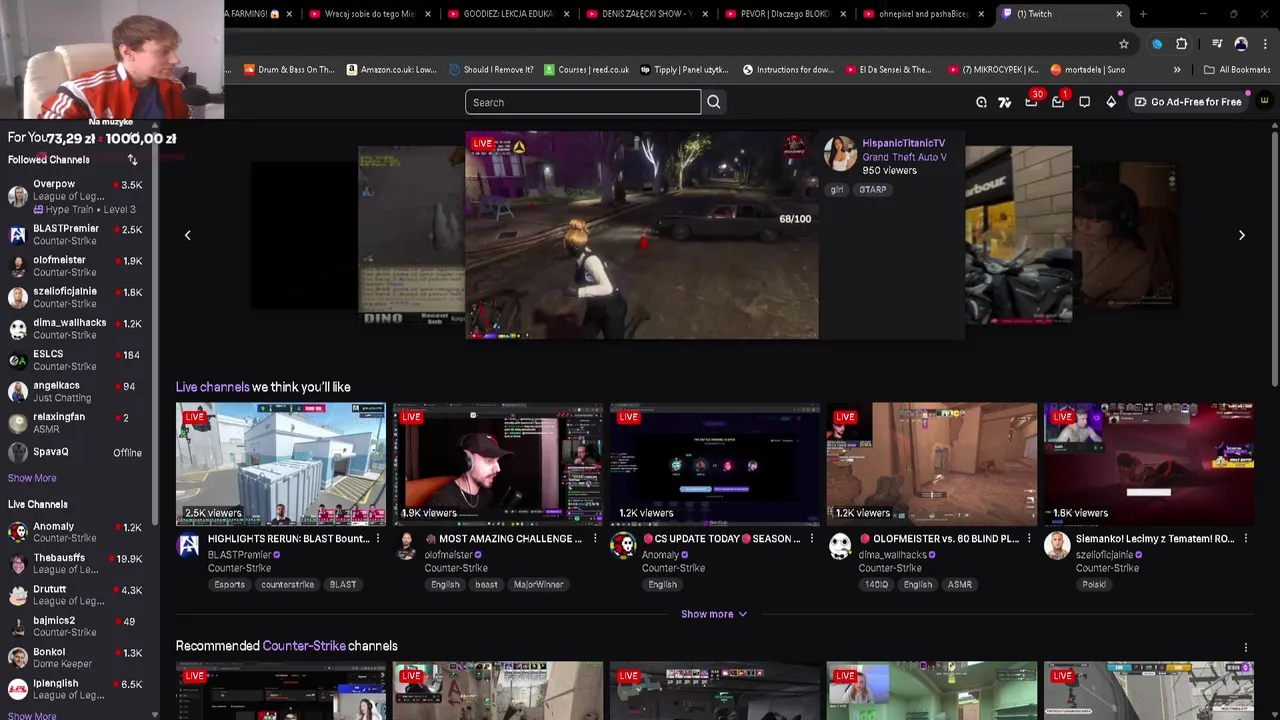The width and height of the screenshot is (1280, 720).
Task: Go to previous carousel stream
Action: [x=187, y=235]
